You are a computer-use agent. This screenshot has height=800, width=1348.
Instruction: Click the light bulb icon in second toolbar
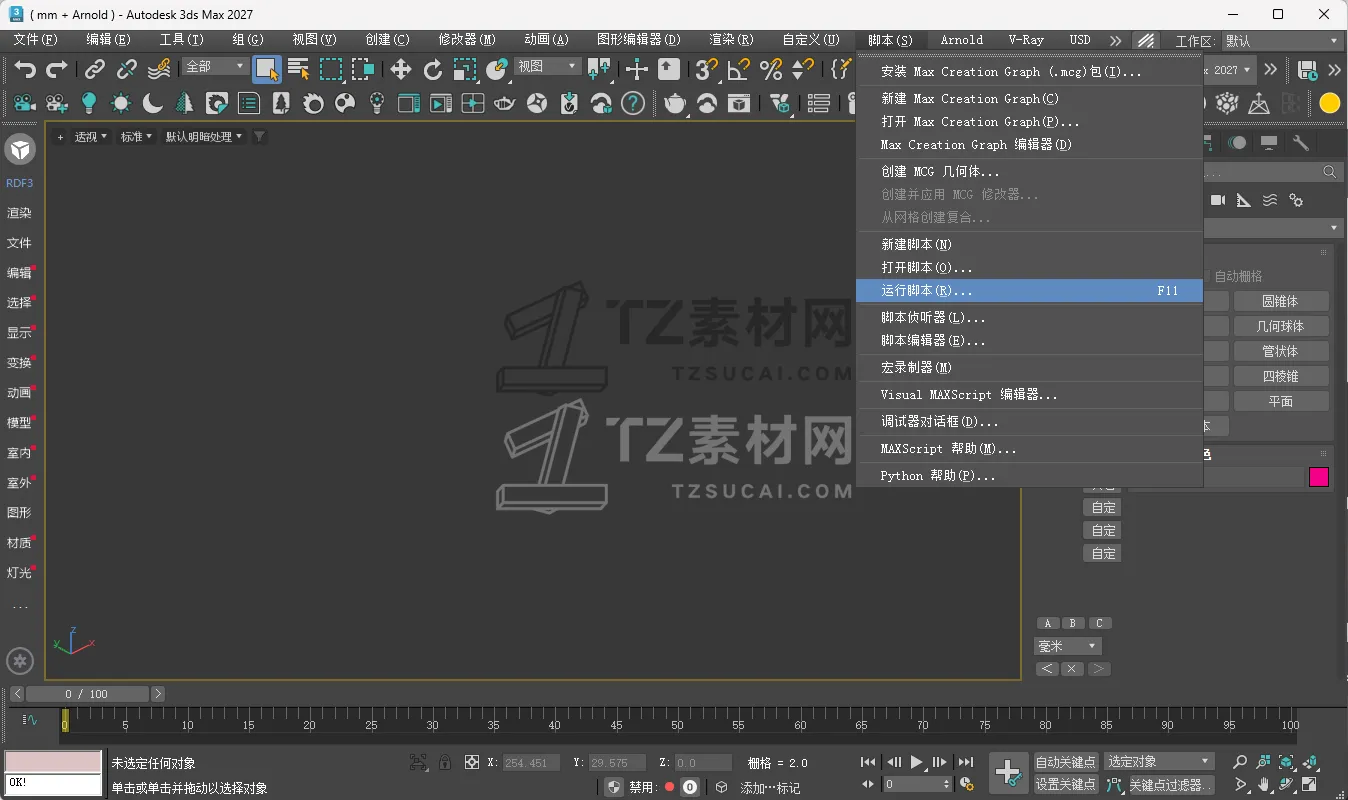89,103
